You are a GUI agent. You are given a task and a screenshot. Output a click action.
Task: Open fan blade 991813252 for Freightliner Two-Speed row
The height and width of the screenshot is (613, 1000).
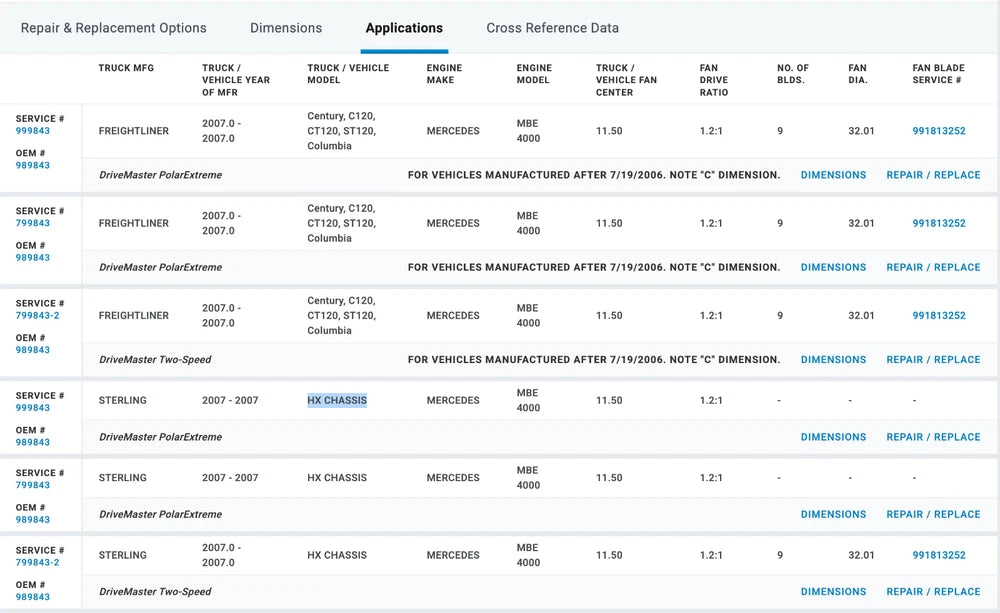pos(938,316)
